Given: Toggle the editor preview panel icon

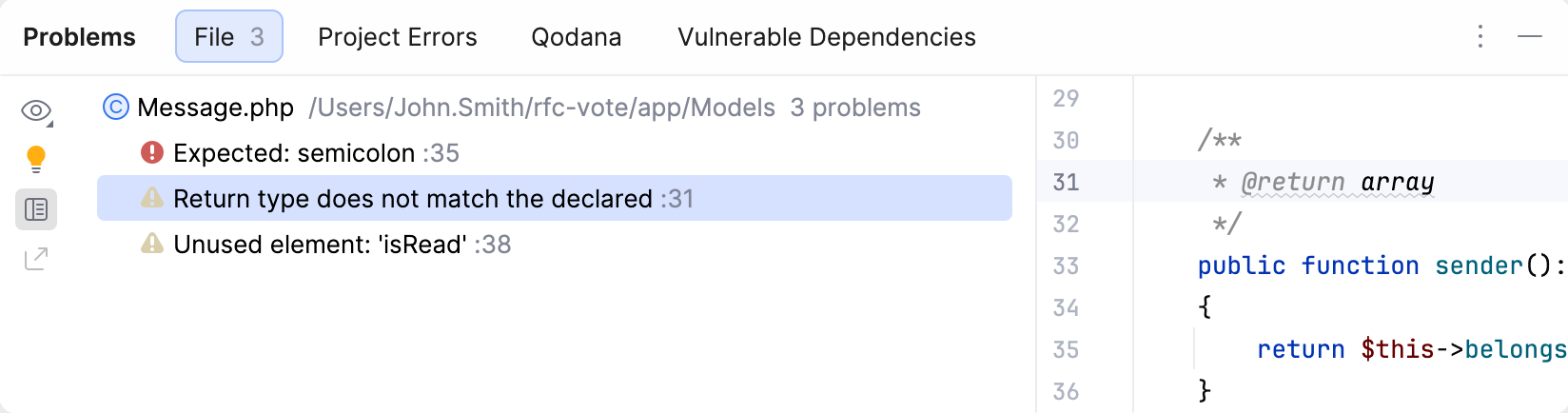Looking at the screenshot, I should [x=36, y=209].
